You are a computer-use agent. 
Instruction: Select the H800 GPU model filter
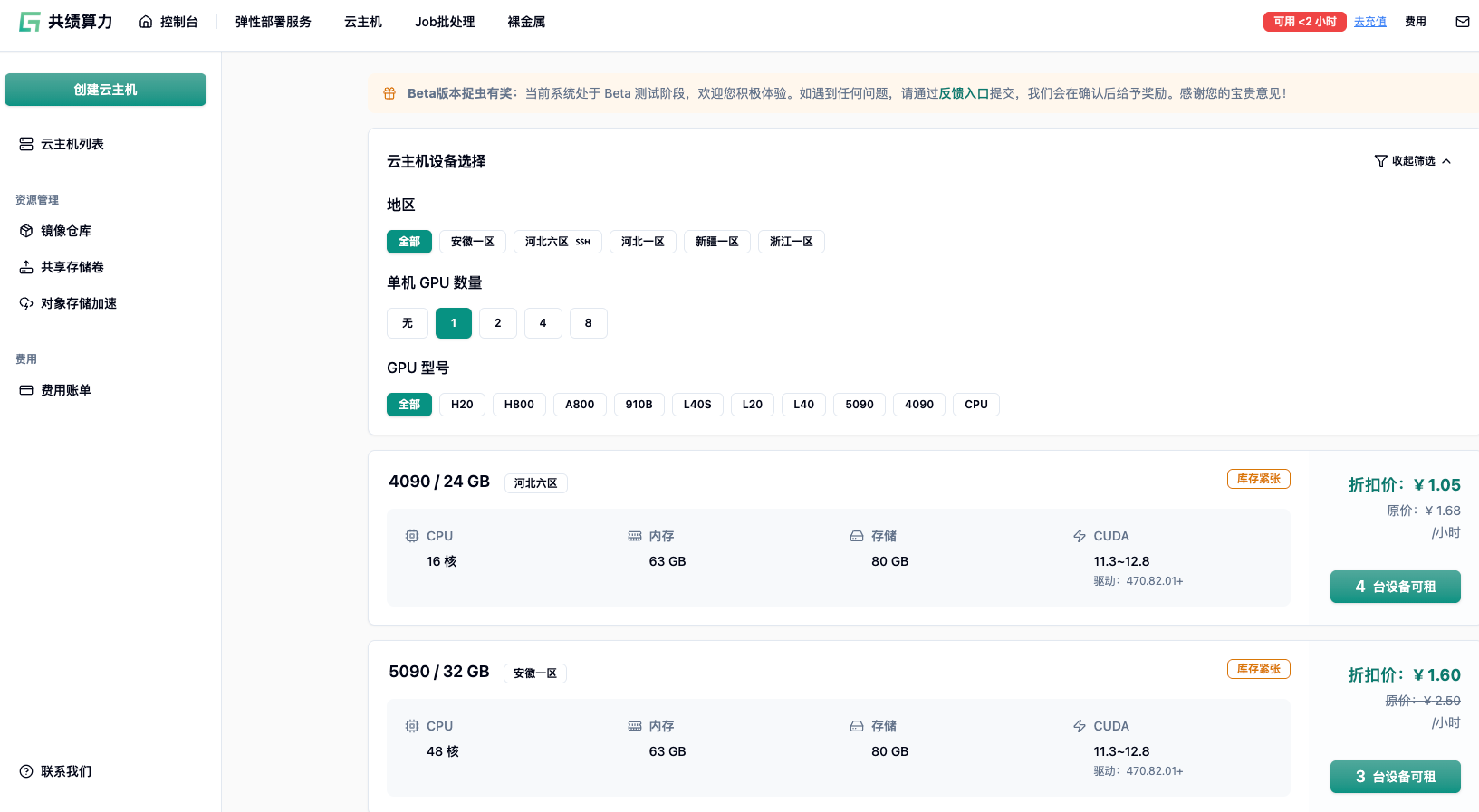(x=519, y=405)
